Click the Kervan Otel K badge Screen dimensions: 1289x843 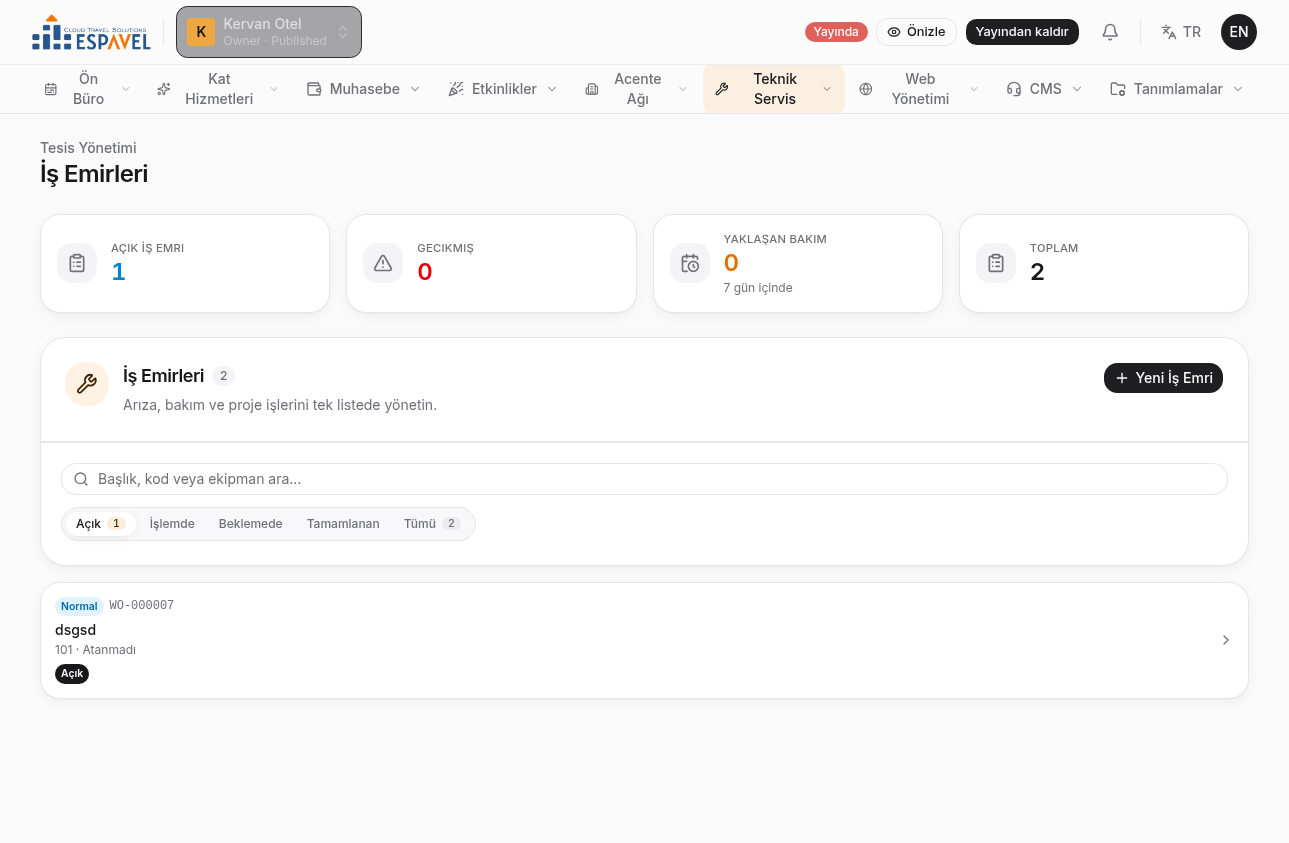tap(201, 32)
